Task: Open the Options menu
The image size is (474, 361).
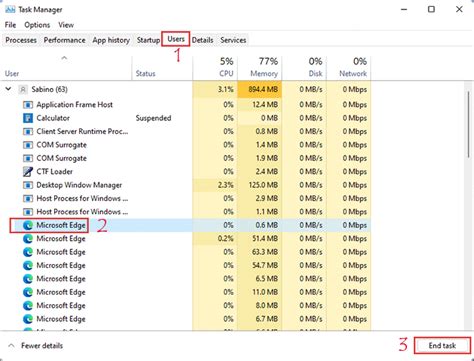Action: tap(37, 25)
